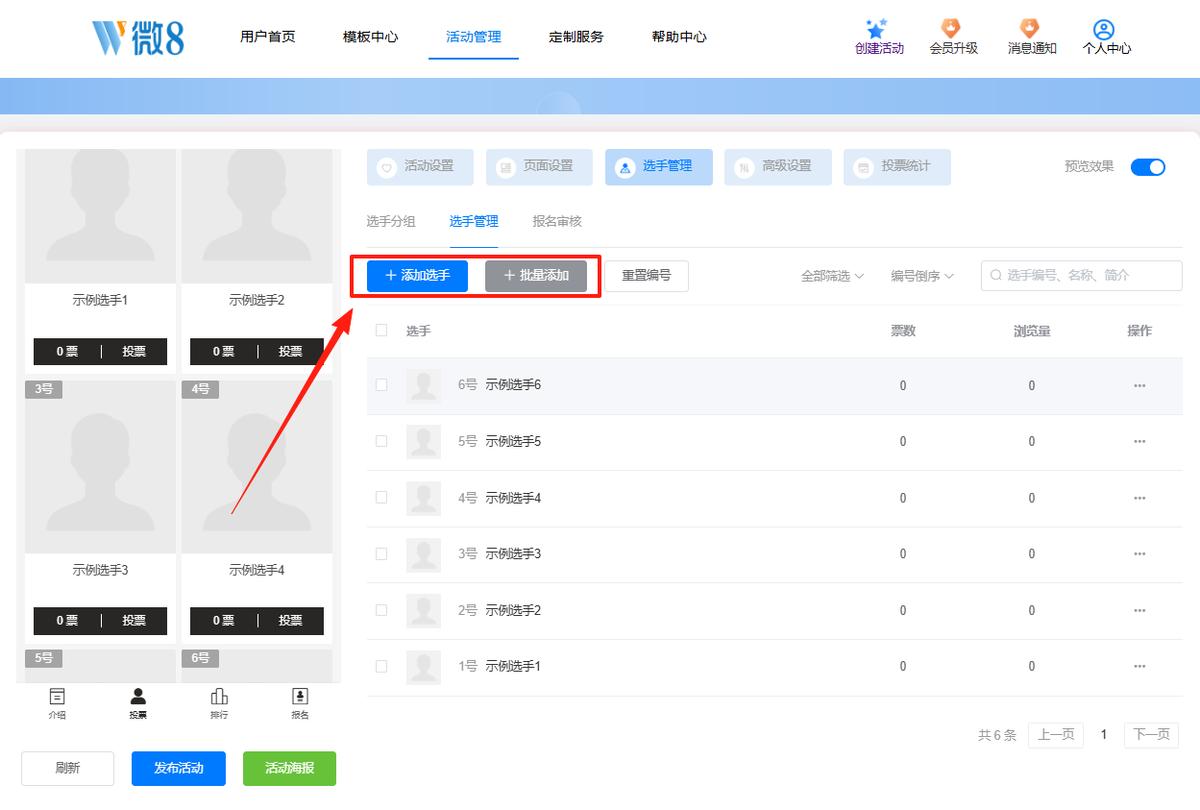Click the 刷新 button

coord(68,768)
